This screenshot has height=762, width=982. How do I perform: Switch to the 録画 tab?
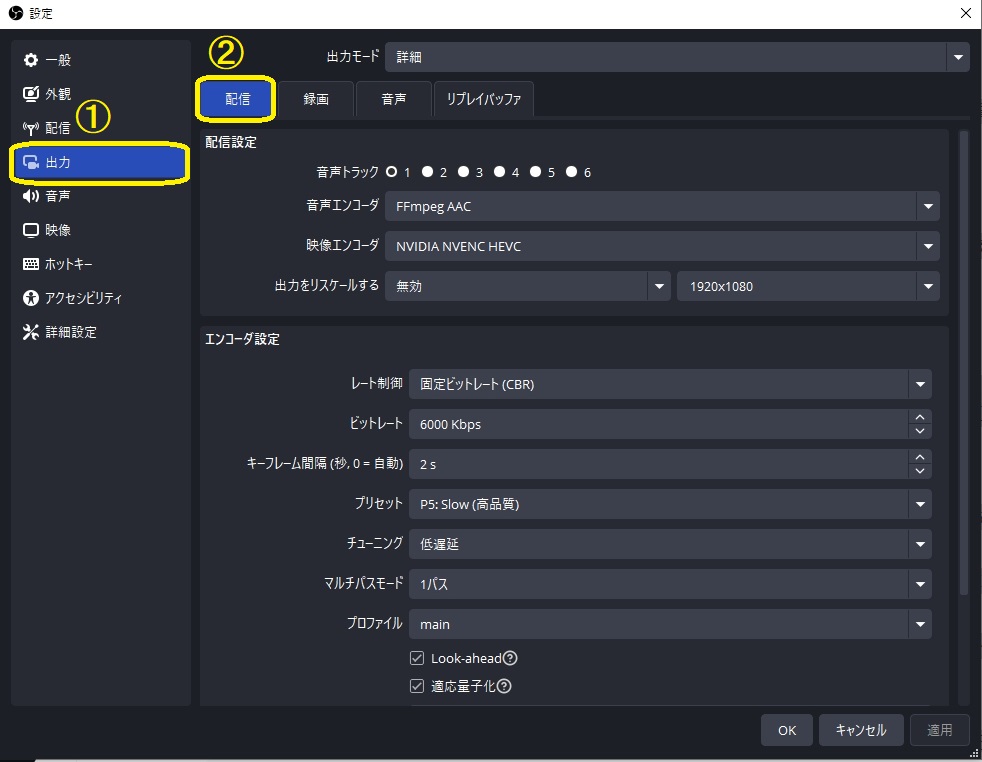click(316, 99)
